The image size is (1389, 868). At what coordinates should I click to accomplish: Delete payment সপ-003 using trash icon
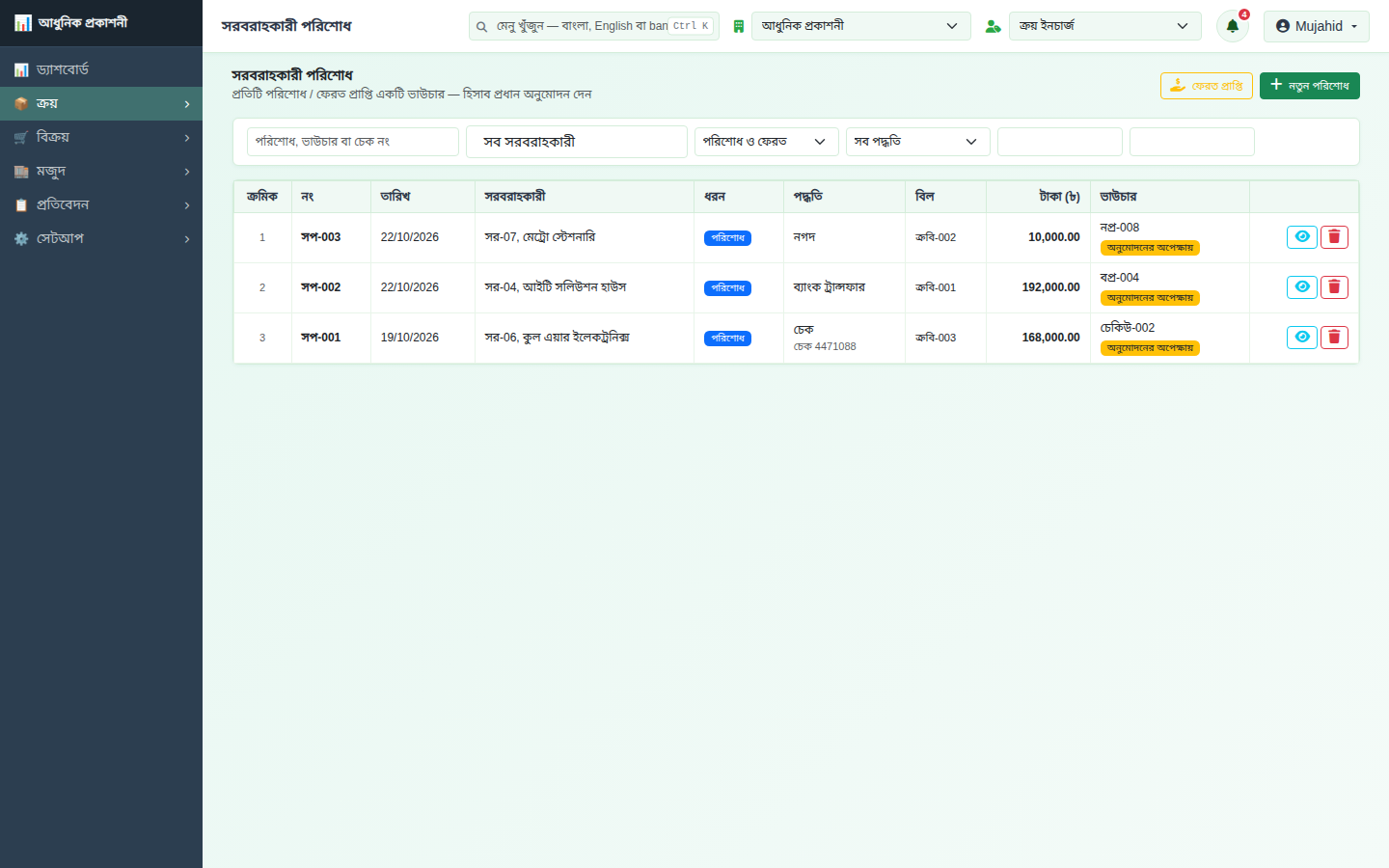pyautogui.click(x=1334, y=237)
